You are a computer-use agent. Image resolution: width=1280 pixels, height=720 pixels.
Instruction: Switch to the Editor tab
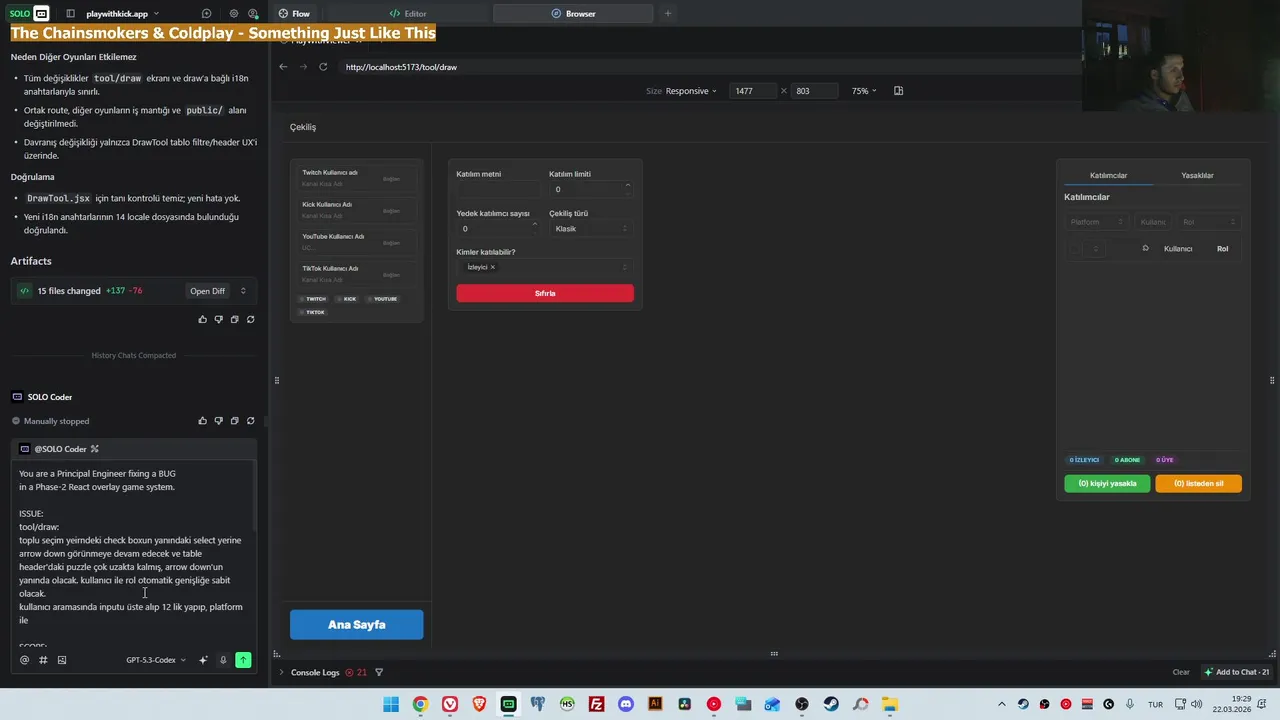[408, 14]
